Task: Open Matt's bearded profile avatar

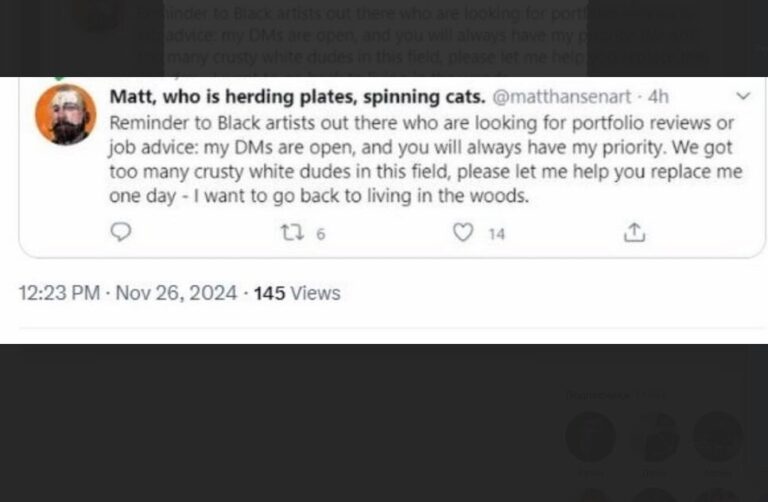Action: coord(66,115)
